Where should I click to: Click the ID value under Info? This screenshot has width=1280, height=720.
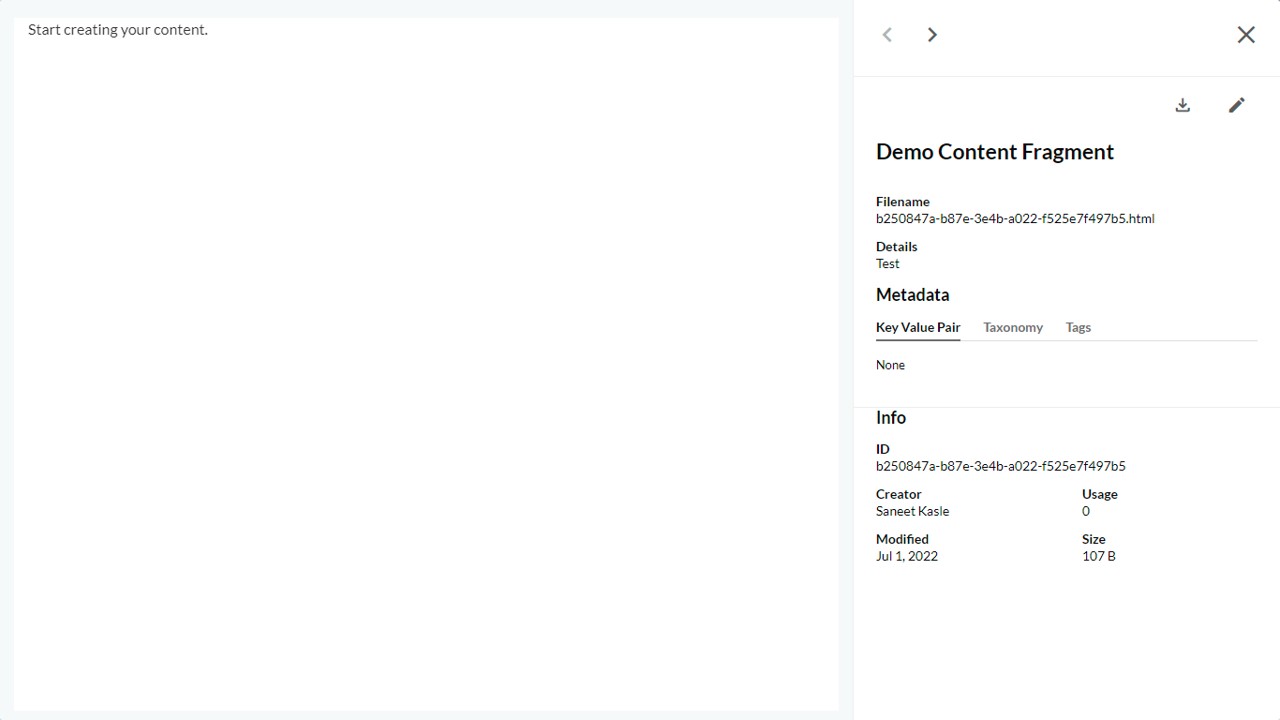point(1001,466)
